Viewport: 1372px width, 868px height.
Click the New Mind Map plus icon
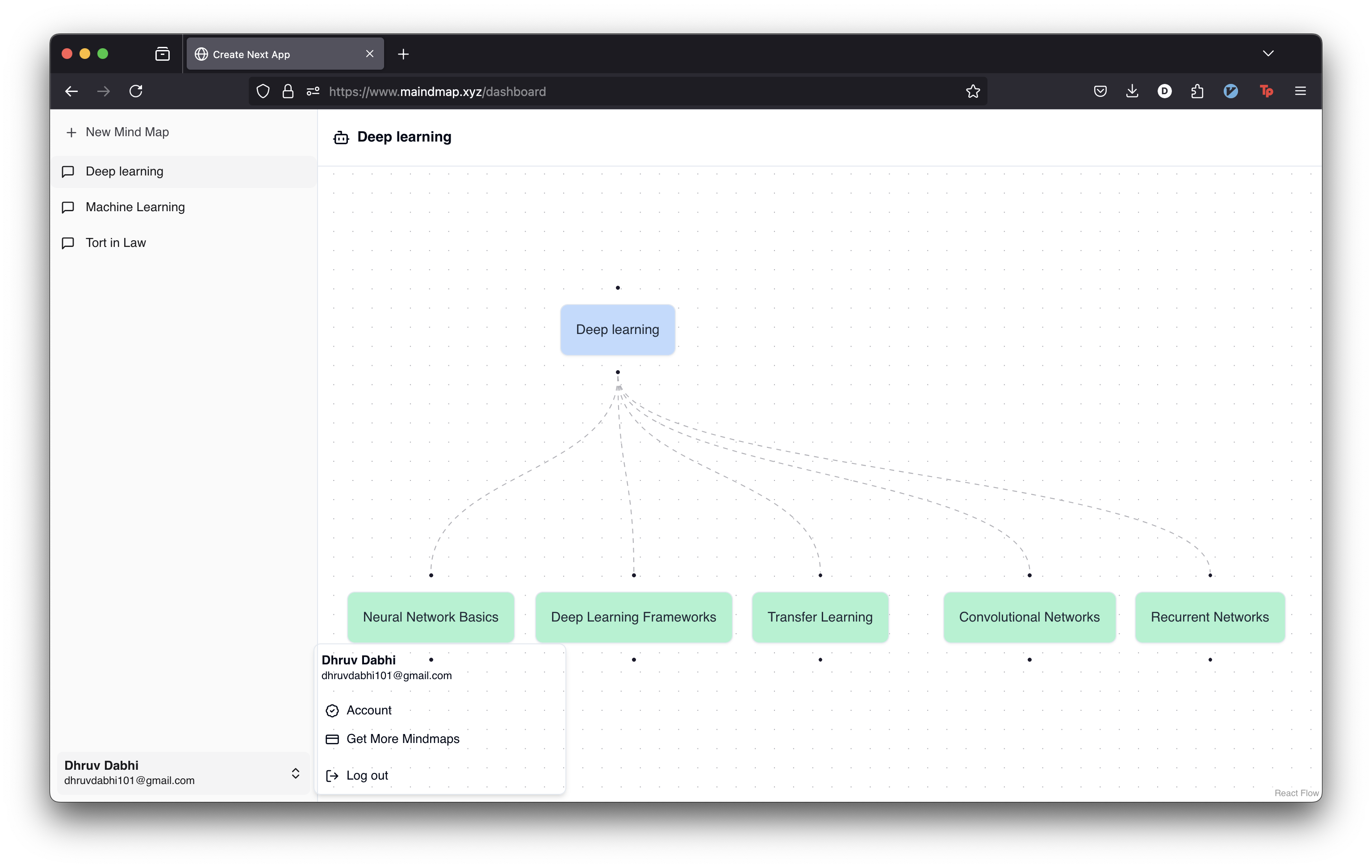(x=71, y=132)
